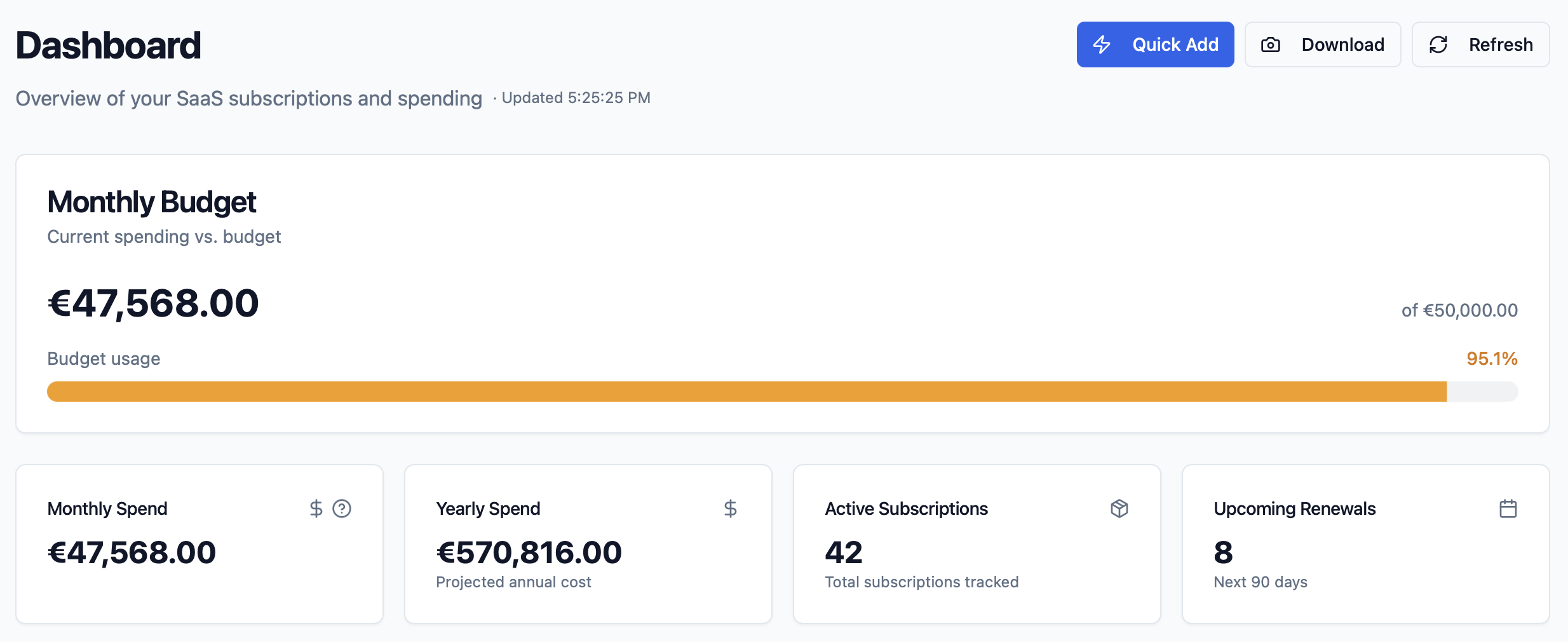Screen dimensions: 1568x642
Task: Open the help tooltip icon on Monthly Spend
Action: tap(342, 508)
